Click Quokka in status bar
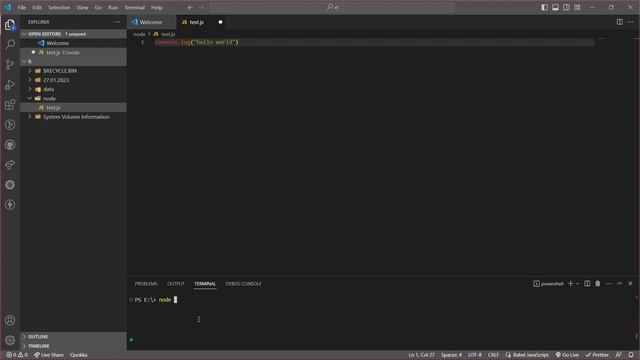 click(x=79, y=355)
